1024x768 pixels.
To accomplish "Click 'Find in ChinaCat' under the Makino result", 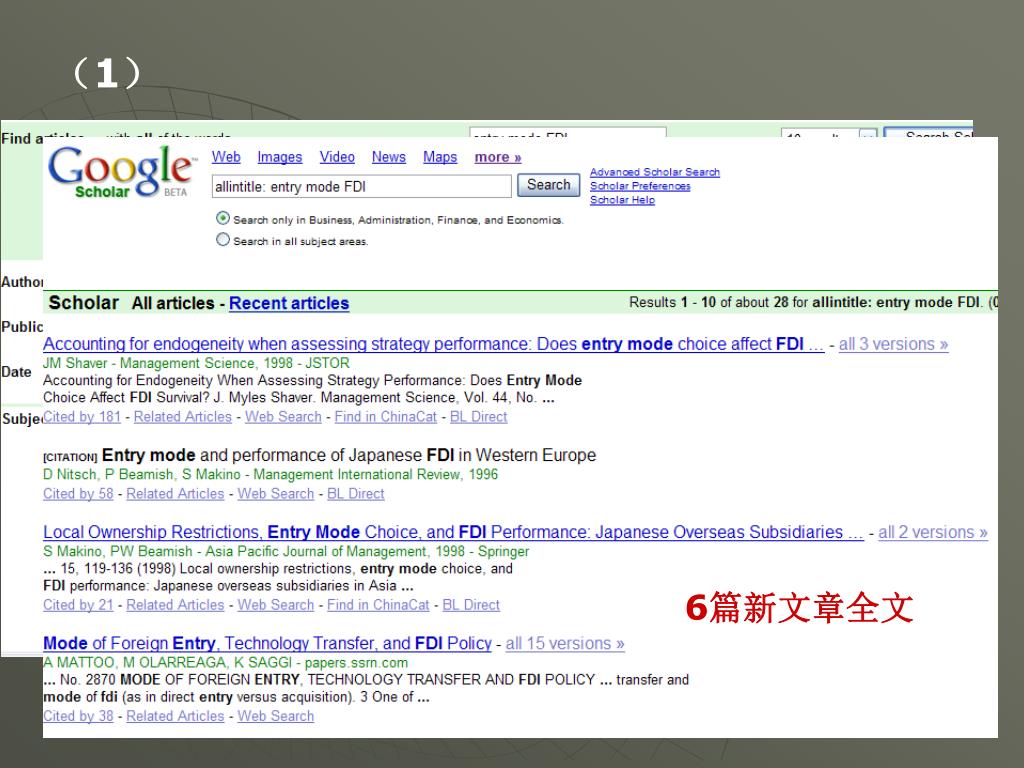I will coord(378,605).
